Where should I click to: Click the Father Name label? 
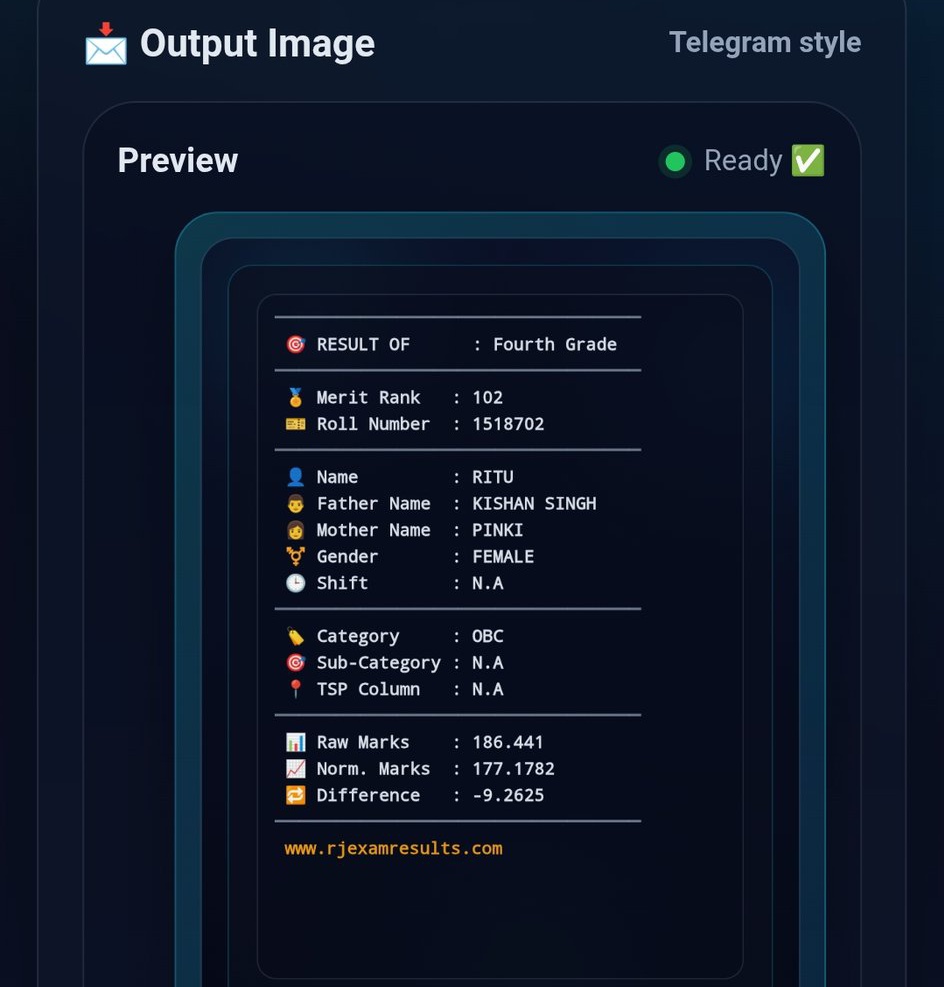click(x=373, y=504)
